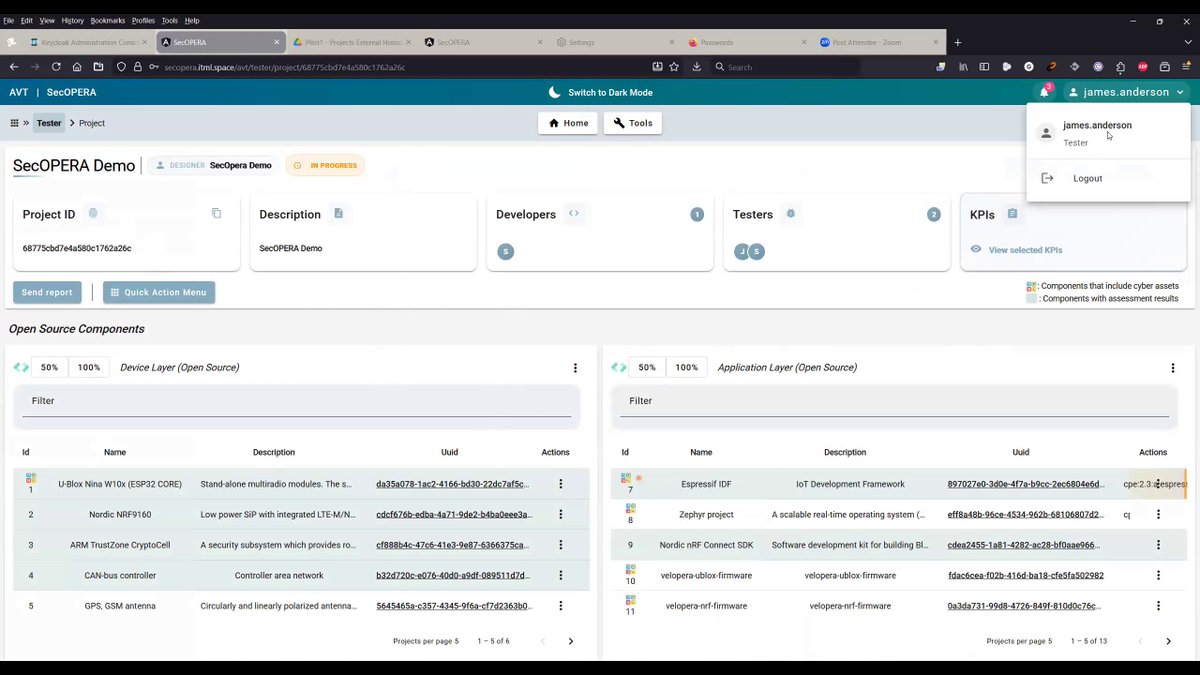Image resolution: width=1200 pixels, height=675 pixels.
Task: Open actions menu for CAN-bus controller row
Action: point(561,575)
